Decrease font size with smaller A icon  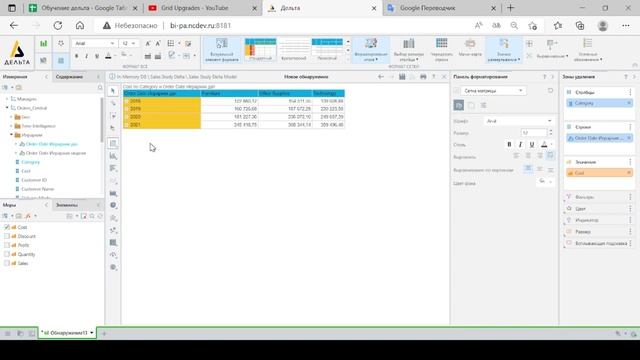[158, 43]
